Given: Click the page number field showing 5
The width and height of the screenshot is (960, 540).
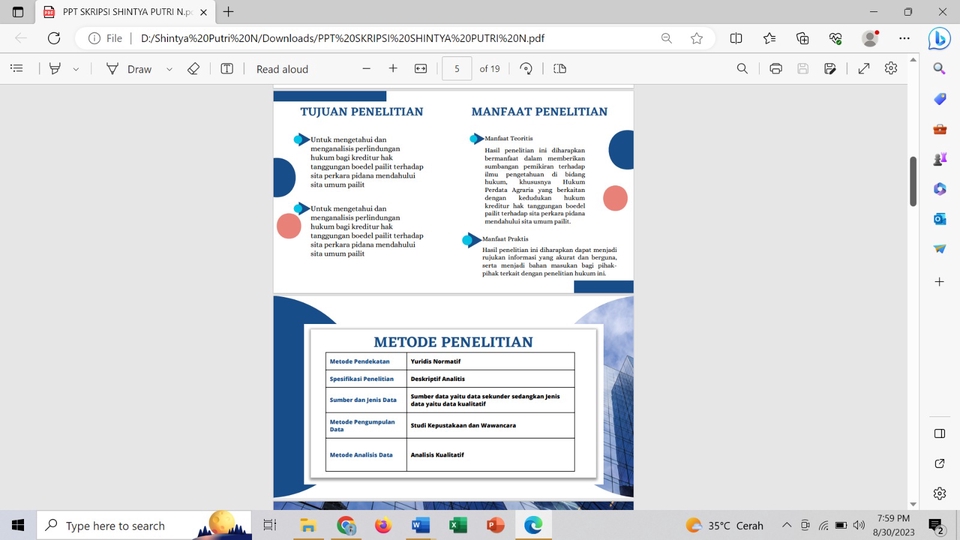Looking at the screenshot, I should coord(457,69).
